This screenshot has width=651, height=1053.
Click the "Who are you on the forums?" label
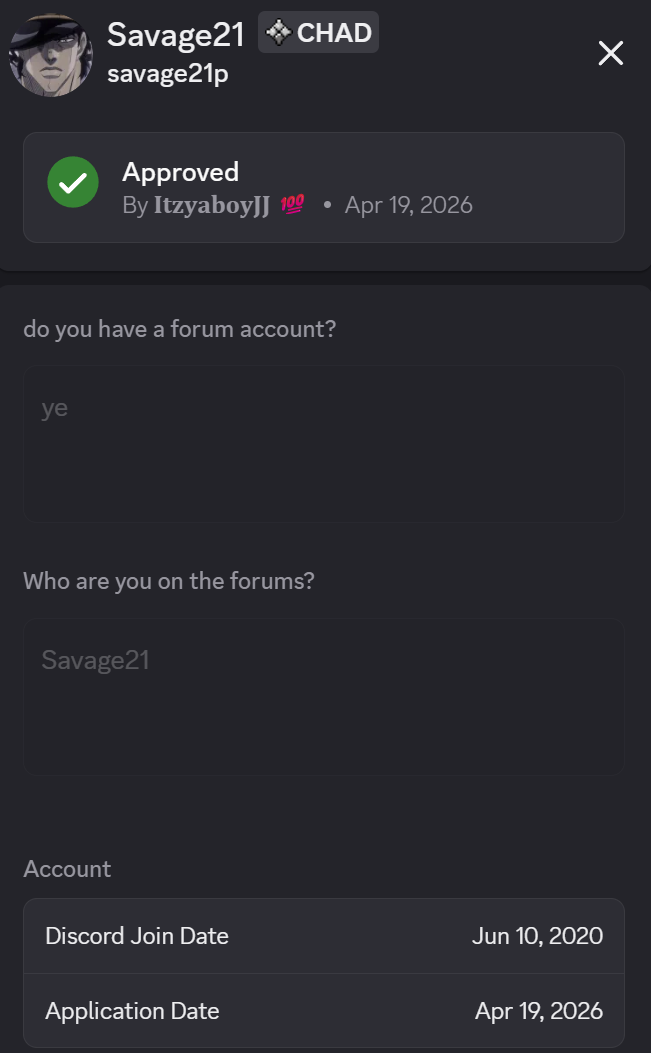(x=168, y=580)
